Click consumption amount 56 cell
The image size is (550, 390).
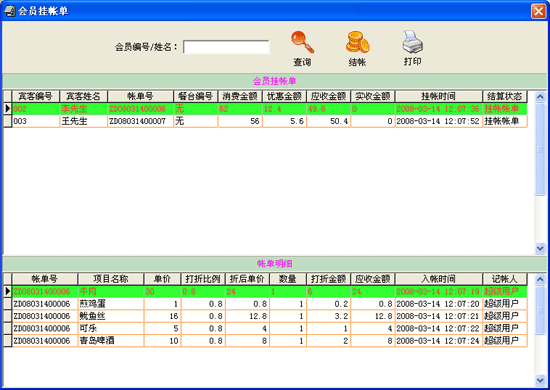click(x=240, y=121)
